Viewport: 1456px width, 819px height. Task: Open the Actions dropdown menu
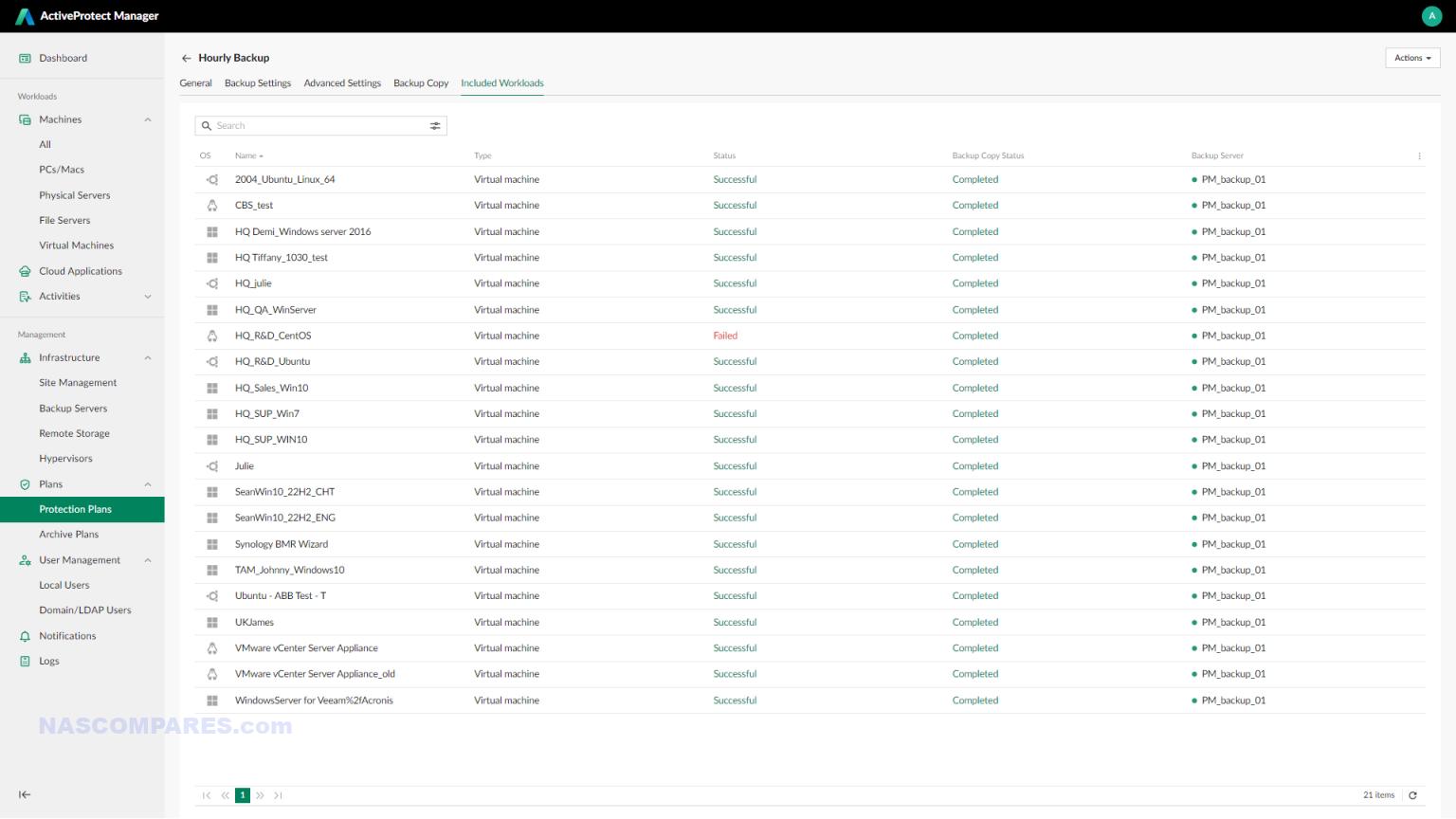pyautogui.click(x=1411, y=58)
